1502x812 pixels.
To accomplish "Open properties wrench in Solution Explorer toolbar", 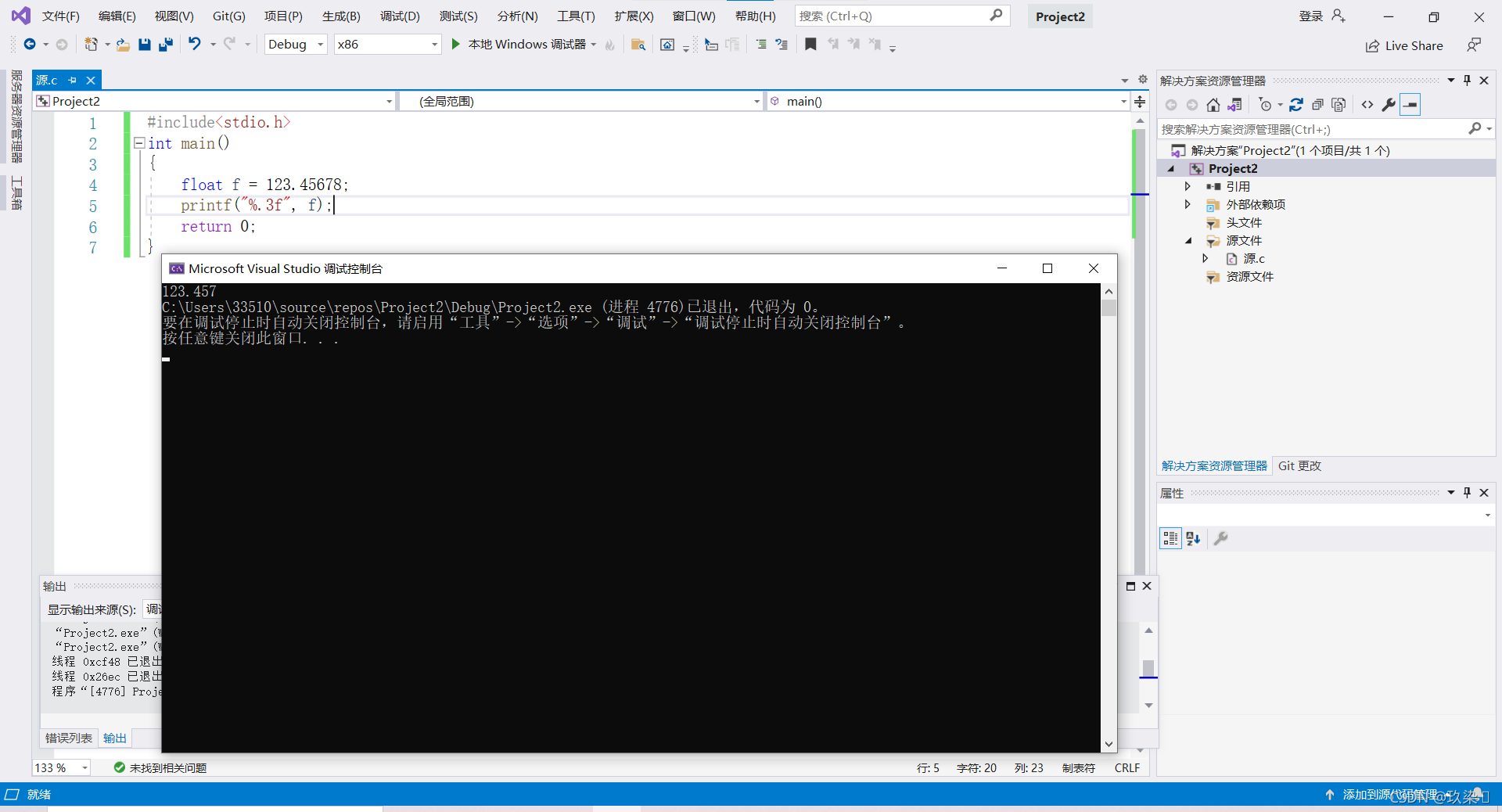I will click(1389, 105).
